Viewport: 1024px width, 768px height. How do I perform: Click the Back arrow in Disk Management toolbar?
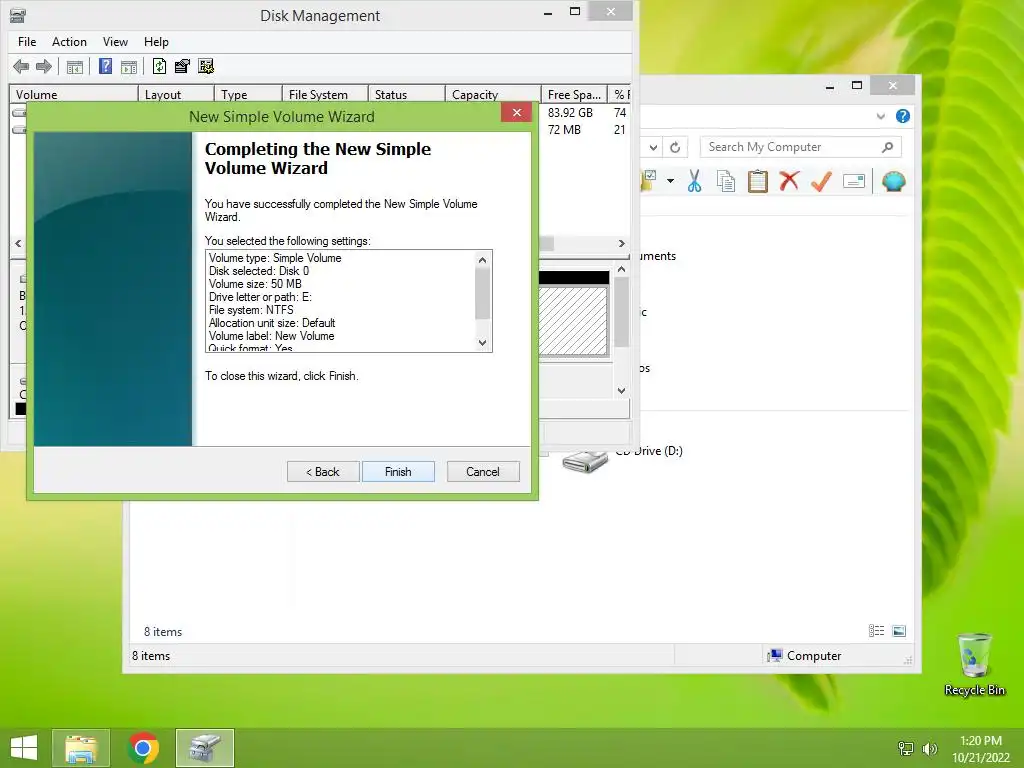[21, 66]
